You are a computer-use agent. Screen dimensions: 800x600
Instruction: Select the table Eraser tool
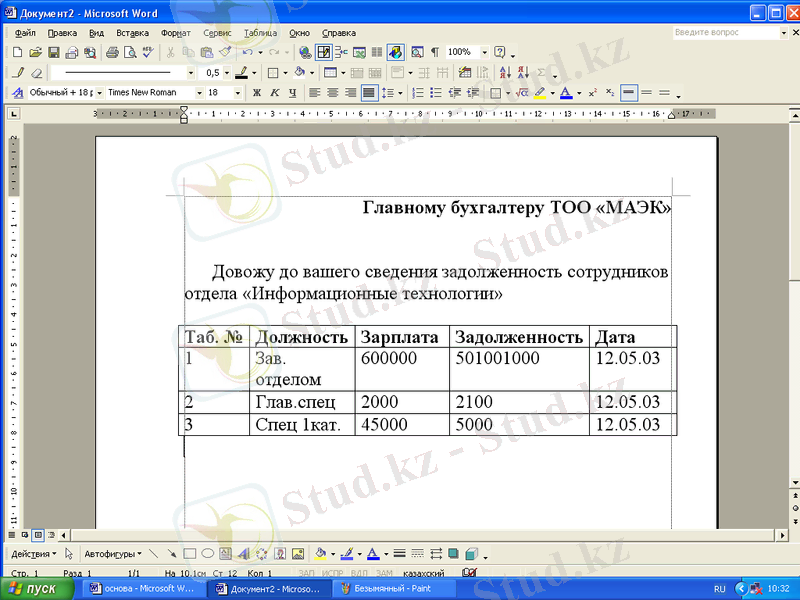click(36, 73)
